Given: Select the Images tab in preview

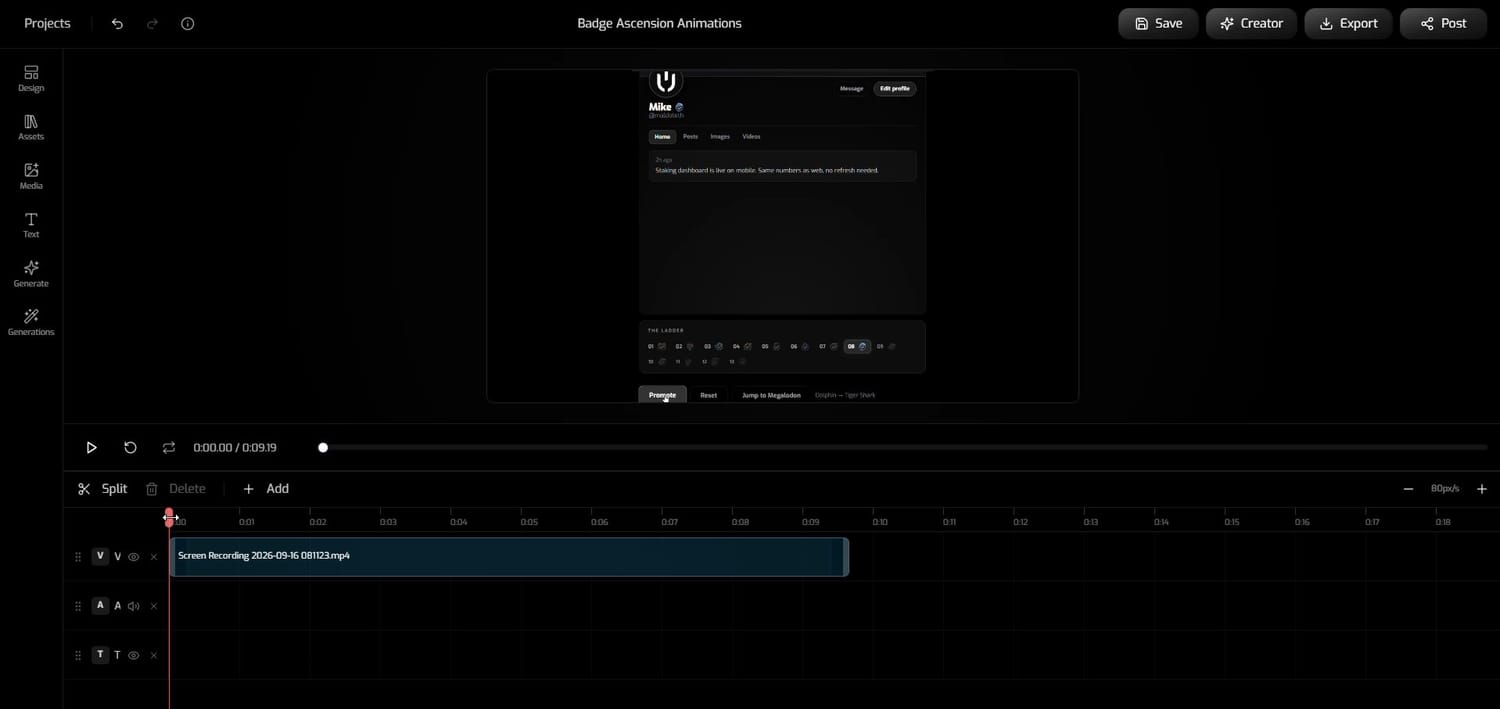Looking at the screenshot, I should (x=720, y=136).
